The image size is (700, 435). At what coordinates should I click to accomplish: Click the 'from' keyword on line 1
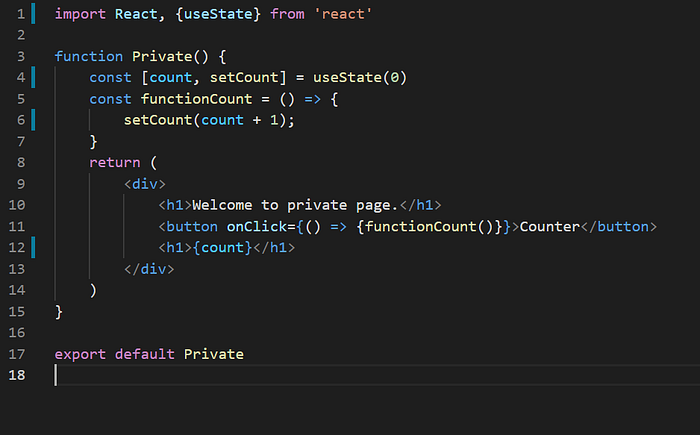coord(287,14)
